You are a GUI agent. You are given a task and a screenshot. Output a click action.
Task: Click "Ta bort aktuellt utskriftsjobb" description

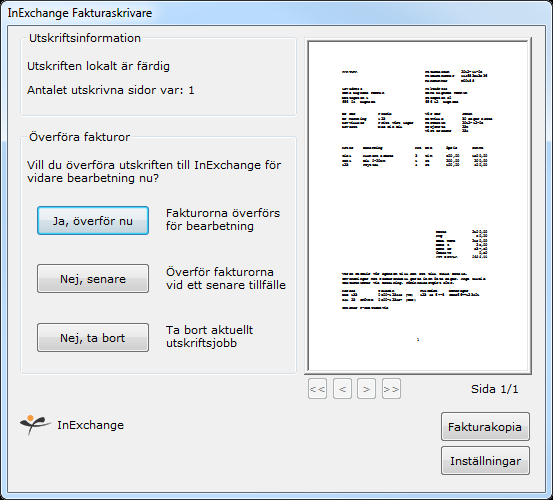(x=209, y=336)
